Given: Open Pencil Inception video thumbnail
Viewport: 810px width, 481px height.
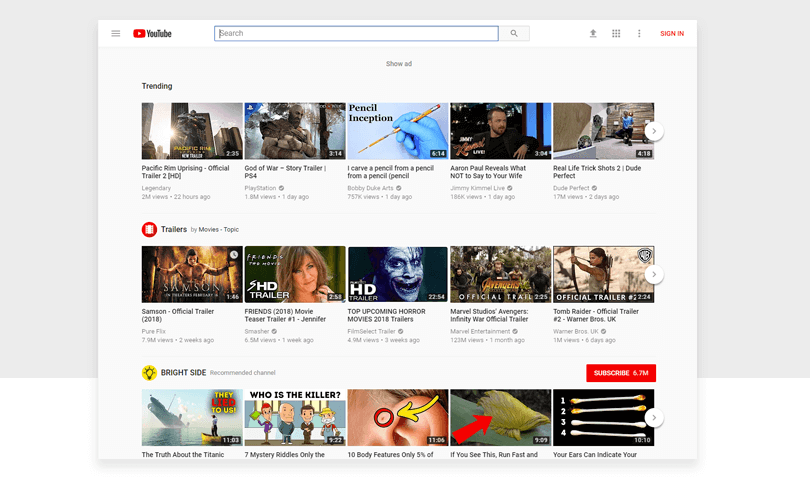Looking at the screenshot, I should (x=398, y=131).
